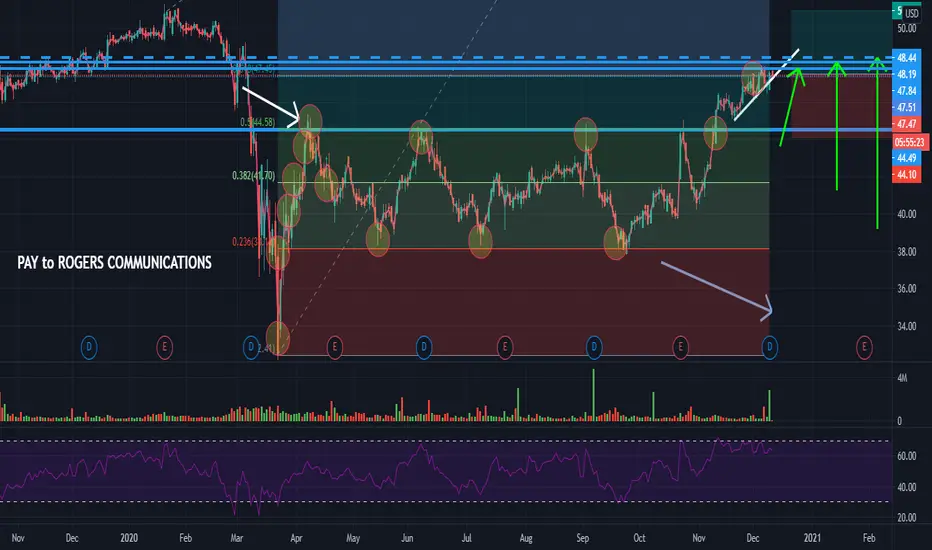Viewport: 932px width, 550px height.
Task: Click the 50.00 price axis value
Action: pos(906,29)
